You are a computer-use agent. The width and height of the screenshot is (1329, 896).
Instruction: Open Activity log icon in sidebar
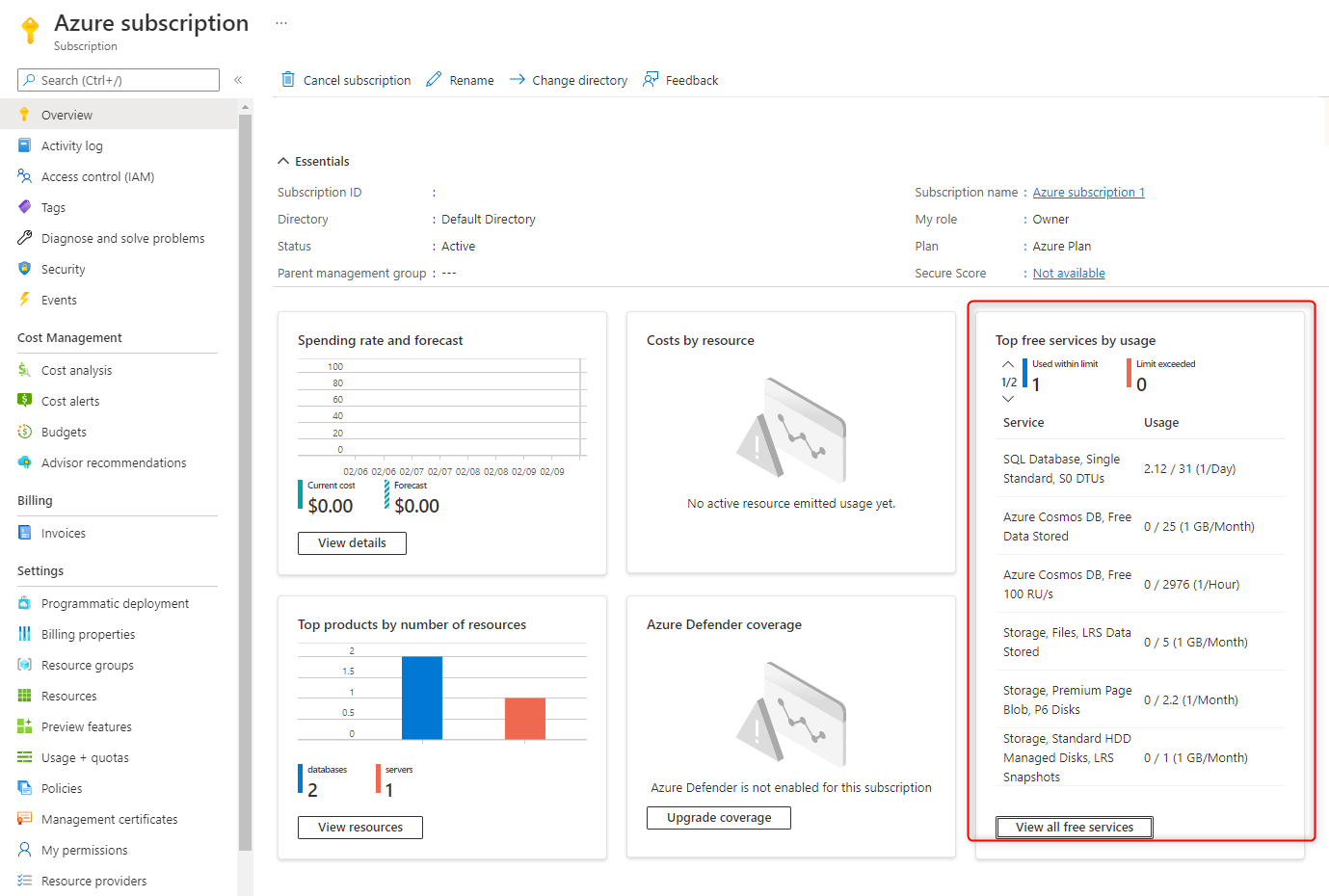pyautogui.click(x=25, y=145)
